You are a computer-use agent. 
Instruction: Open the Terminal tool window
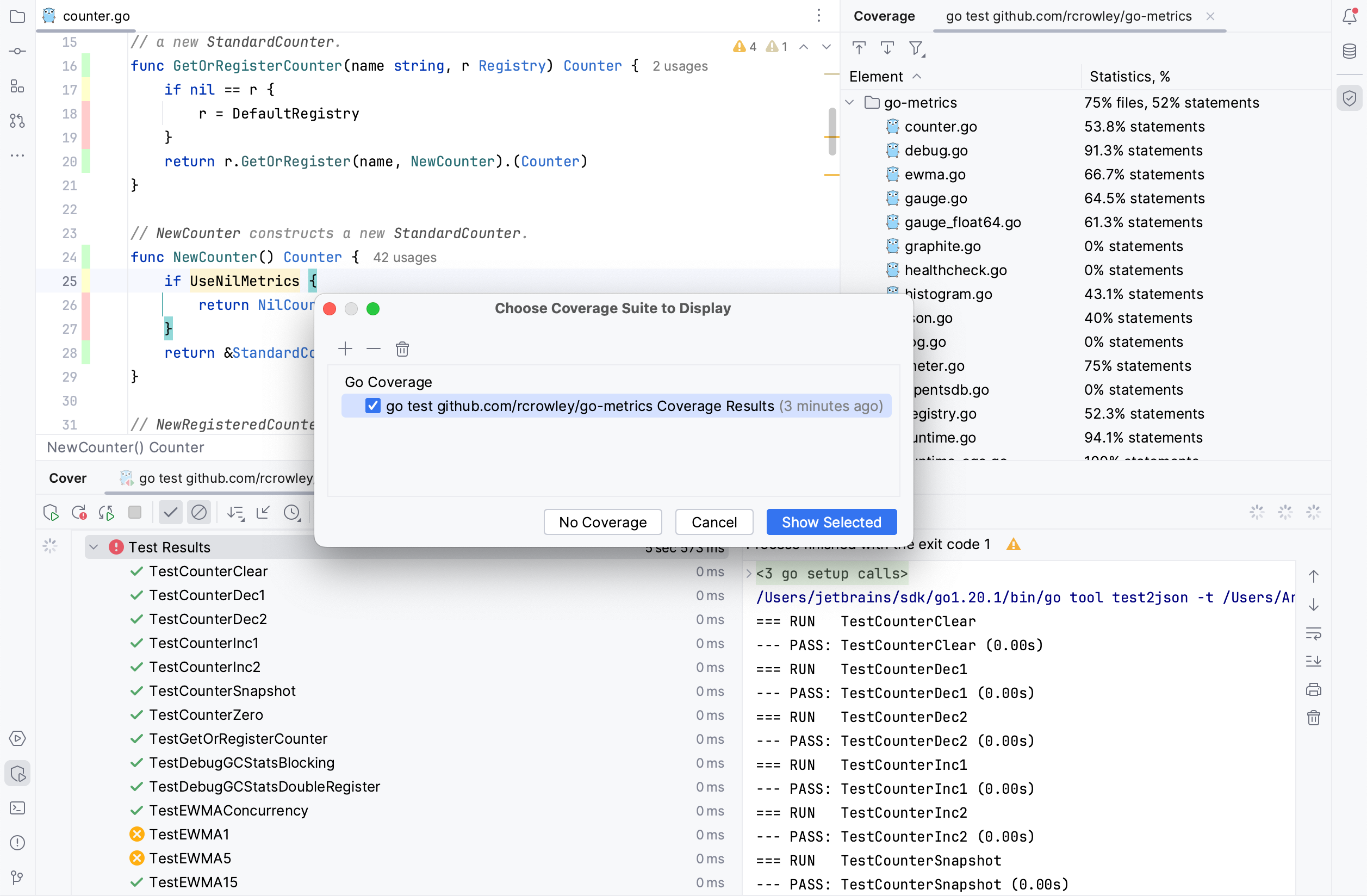point(17,807)
